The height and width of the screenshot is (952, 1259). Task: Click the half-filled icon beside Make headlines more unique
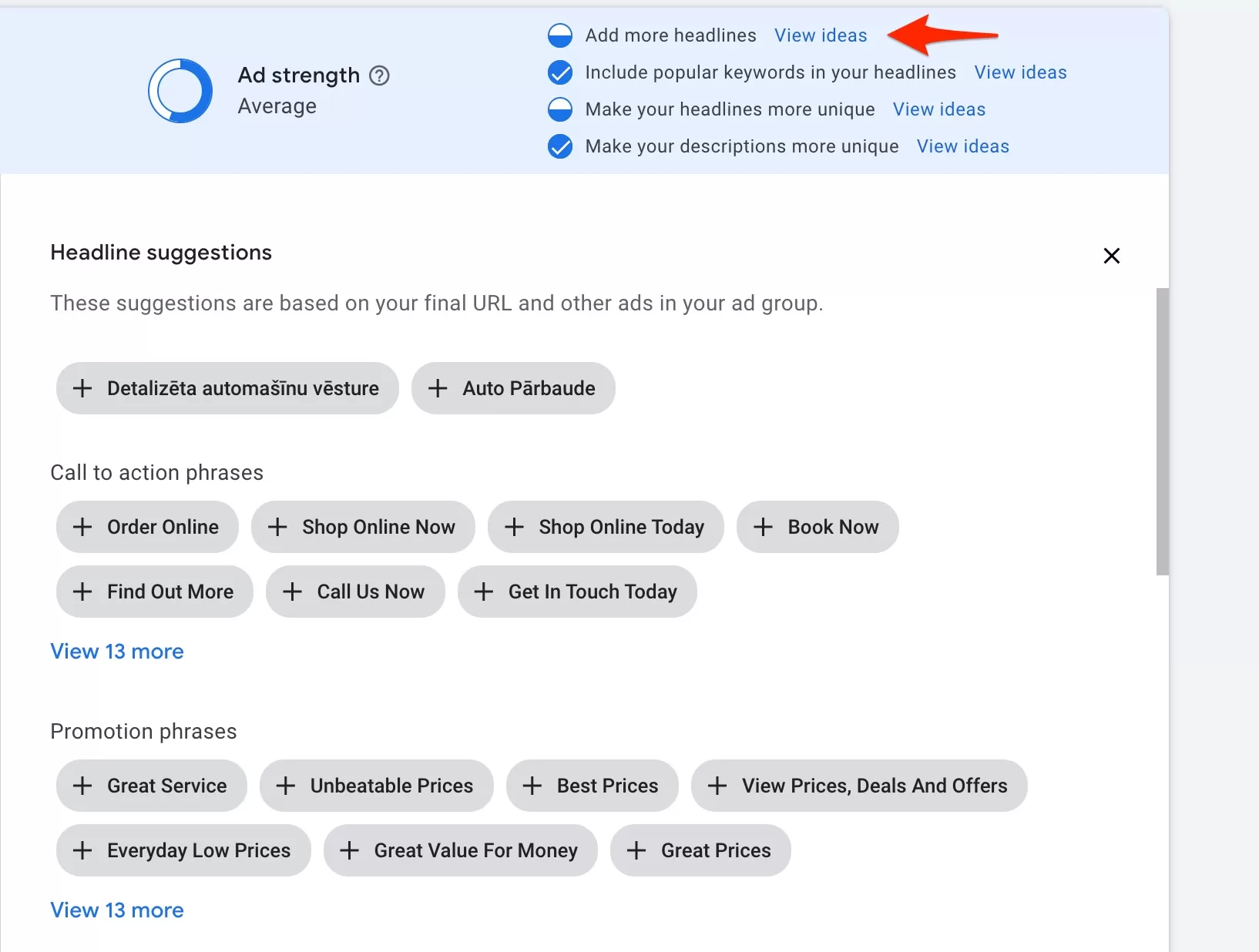pyautogui.click(x=560, y=109)
